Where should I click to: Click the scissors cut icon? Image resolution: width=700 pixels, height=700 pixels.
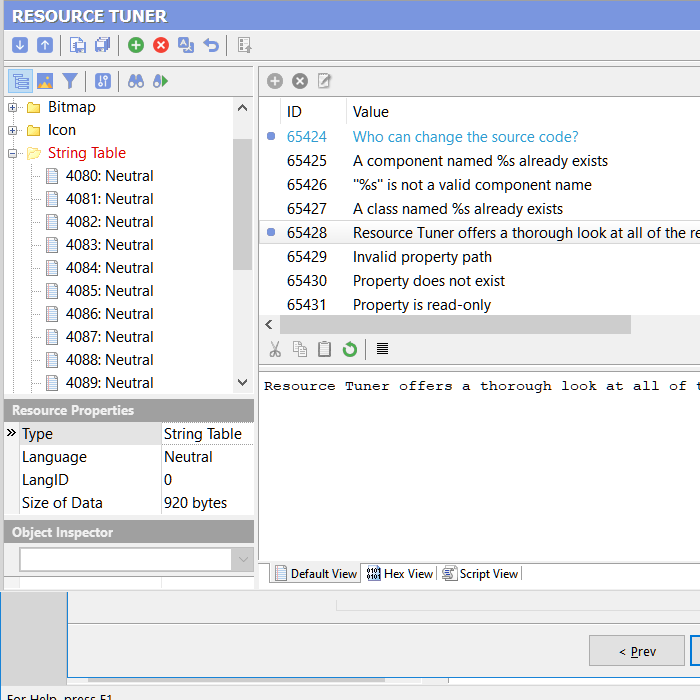click(x=275, y=349)
